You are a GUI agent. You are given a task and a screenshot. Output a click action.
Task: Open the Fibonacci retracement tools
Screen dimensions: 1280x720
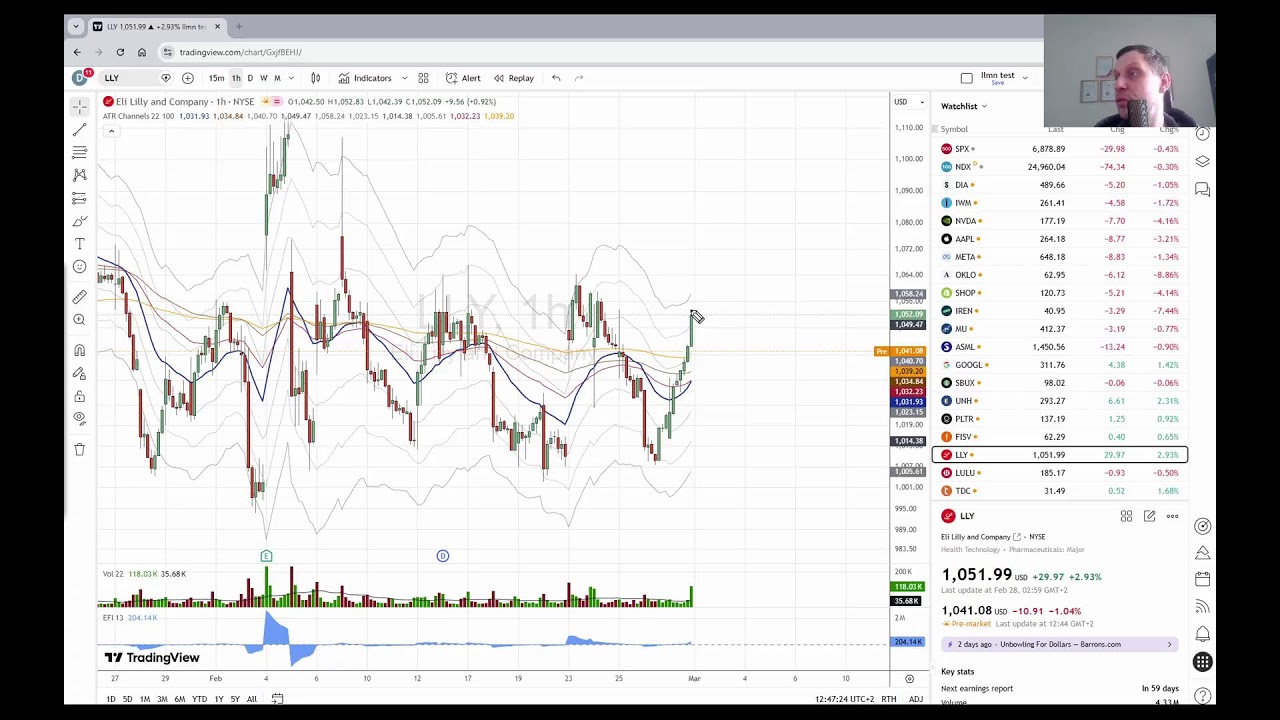(79, 152)
